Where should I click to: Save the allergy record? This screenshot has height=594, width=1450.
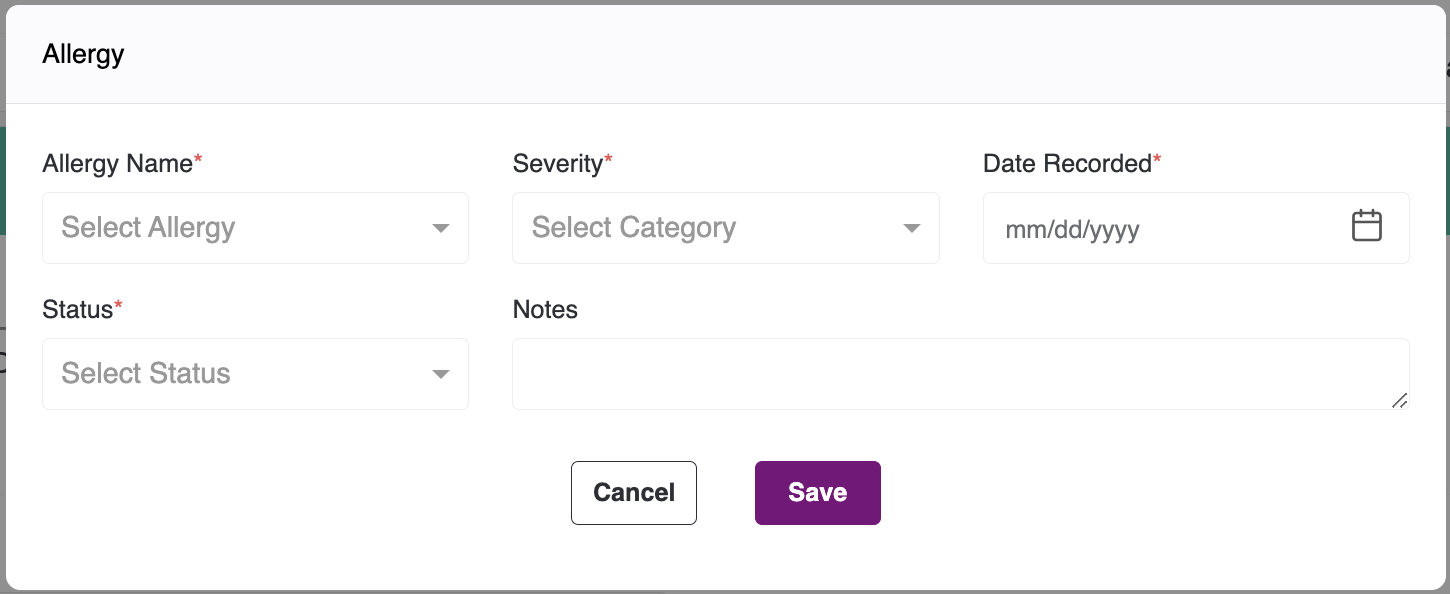tap(817, 493)
